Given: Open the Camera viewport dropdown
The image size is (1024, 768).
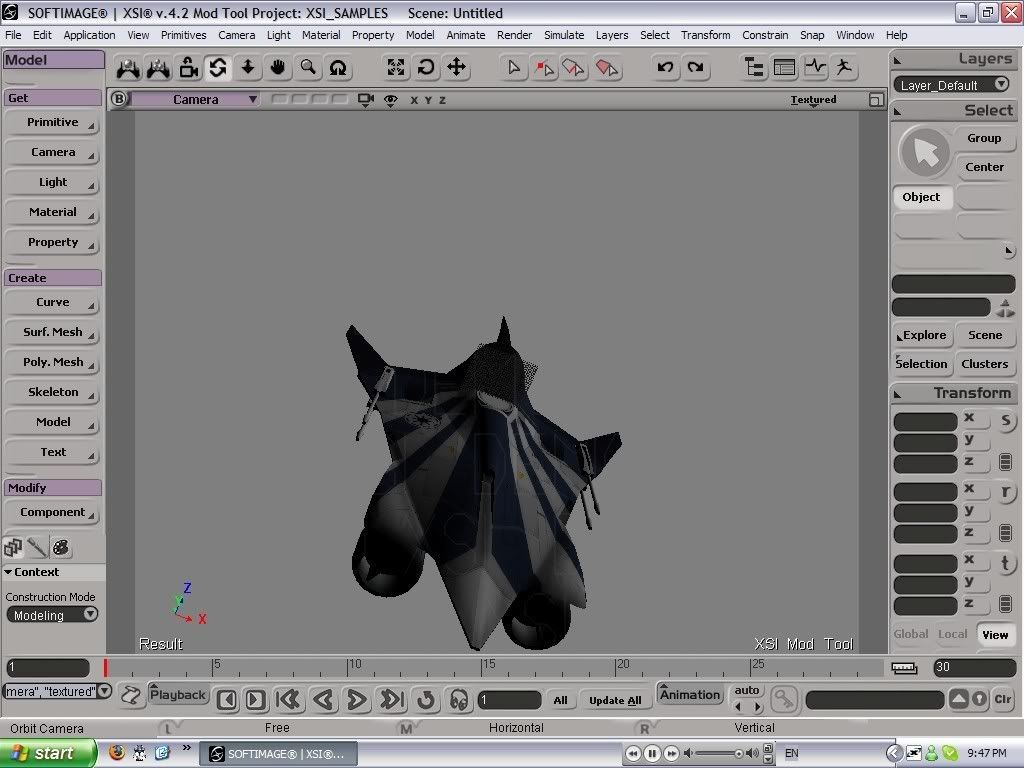Looking at the screenshot, I should click(195, 99).
